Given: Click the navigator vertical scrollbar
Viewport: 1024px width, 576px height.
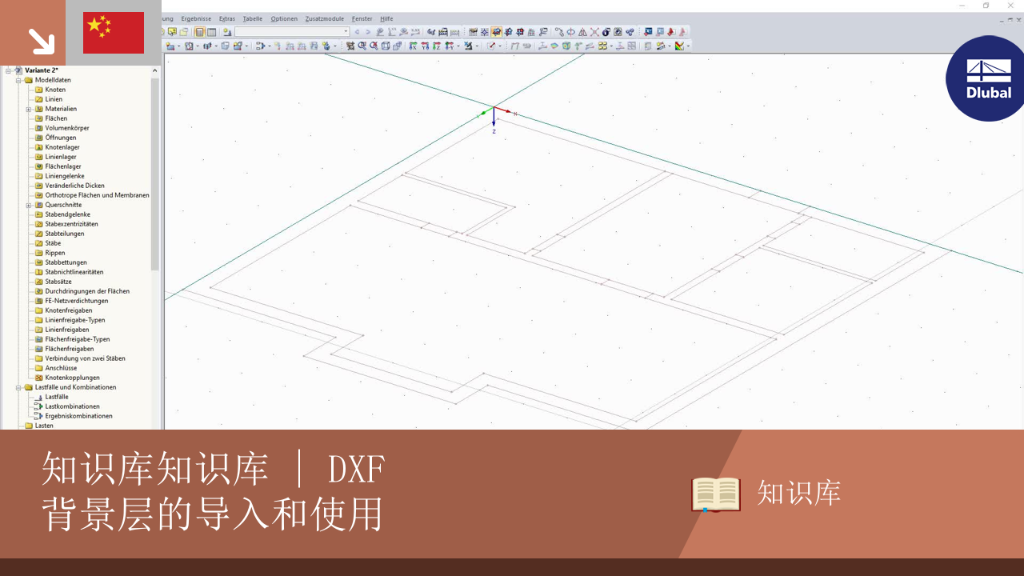Looking at the screenshot, I should click(155, 173).
